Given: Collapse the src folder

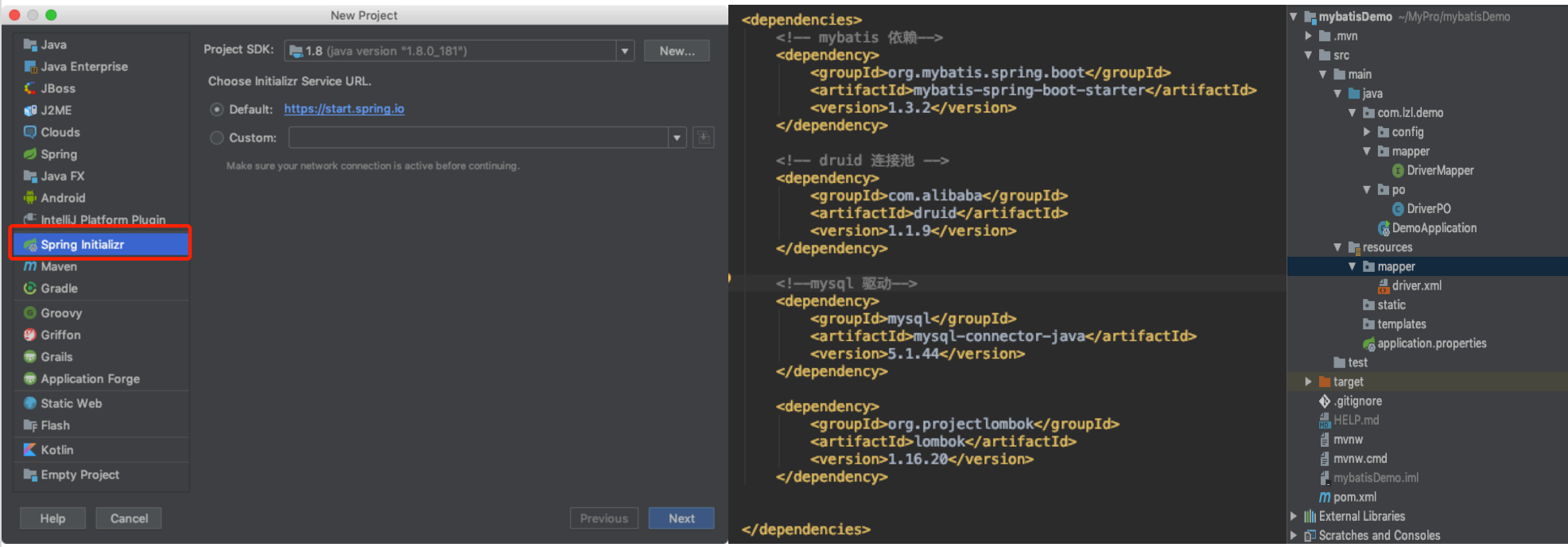Looking at the screenshot, I should [x=1308, y=55].
